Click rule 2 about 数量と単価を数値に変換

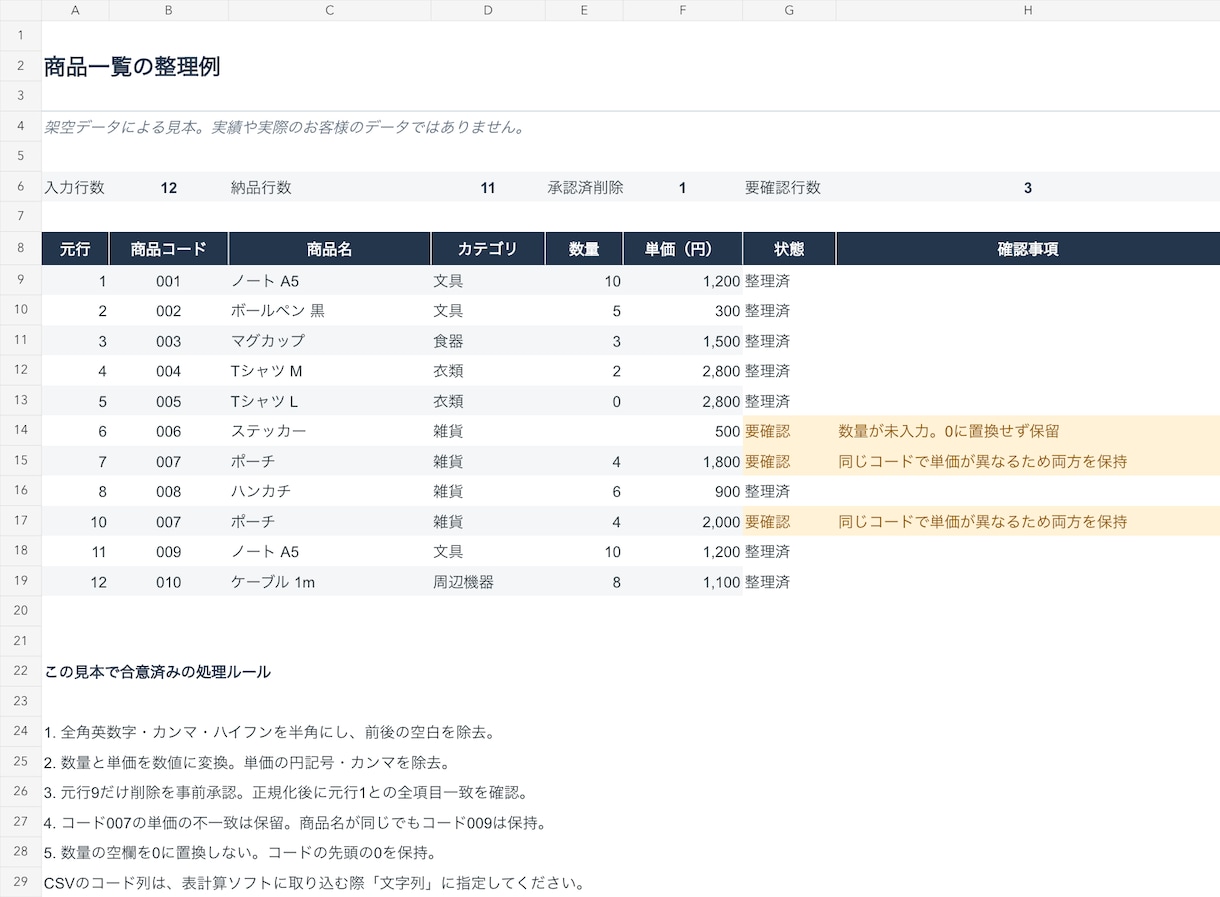pos(247,762)
